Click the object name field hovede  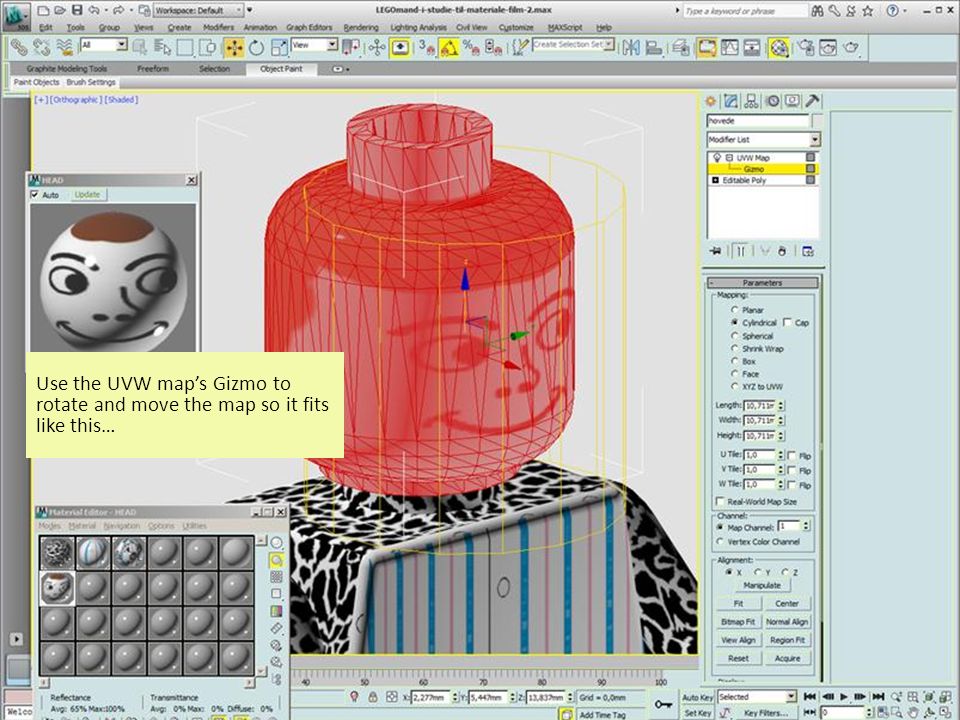pos(758,121)
